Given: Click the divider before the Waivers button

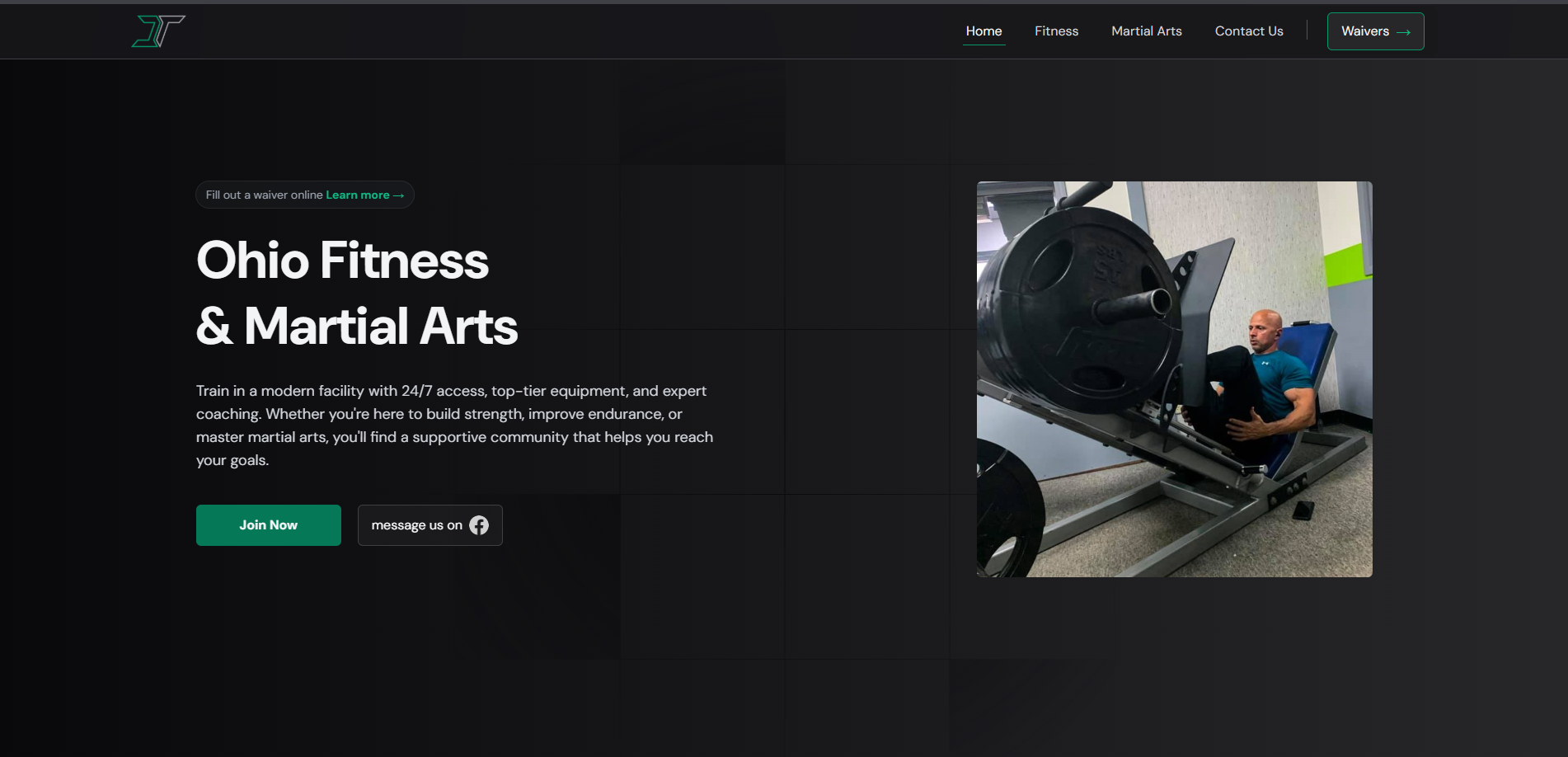Looking at the screenshot, I should pyautogui.click(x=1307, y=31).
